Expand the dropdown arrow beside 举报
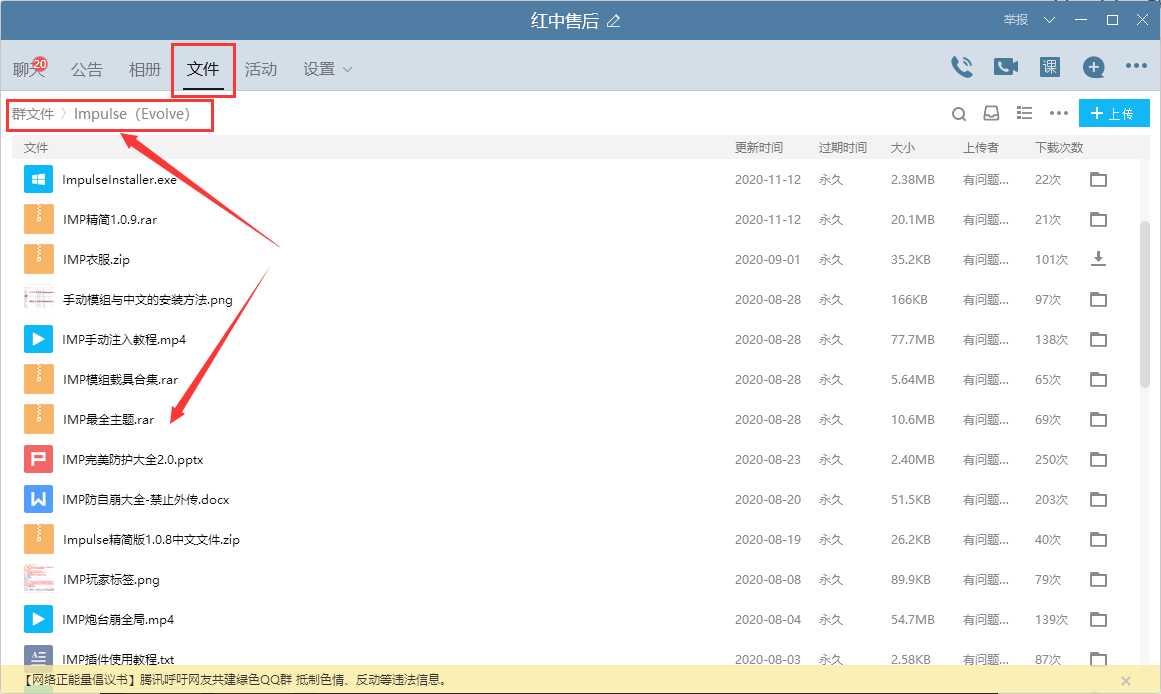 [1049, 20]
